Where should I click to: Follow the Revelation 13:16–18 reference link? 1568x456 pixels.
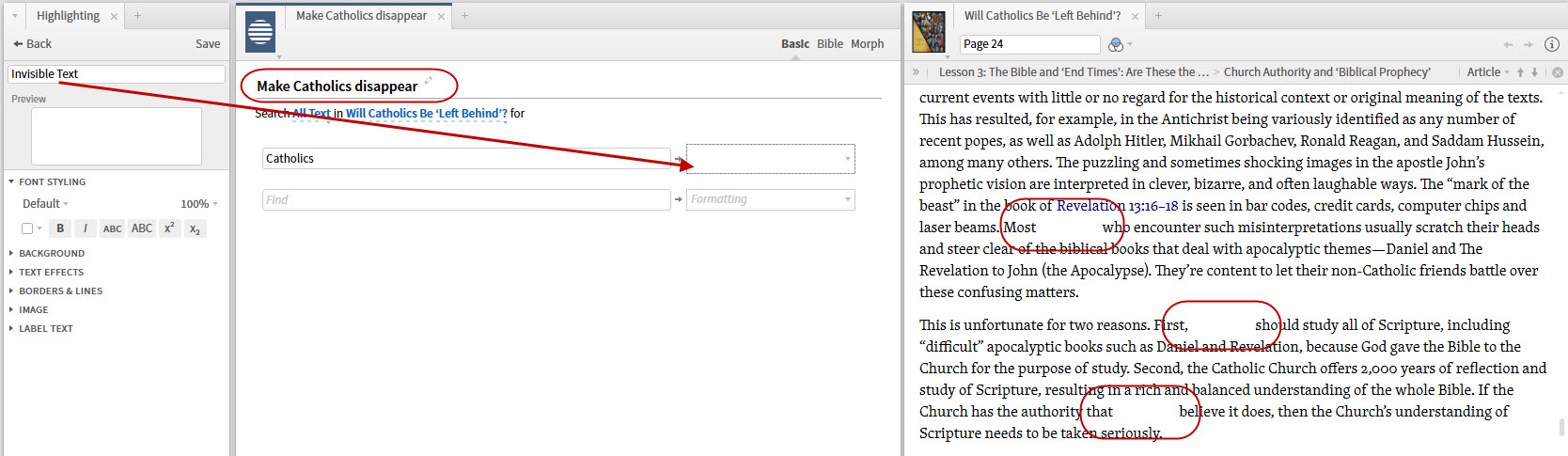(x=1117, y=206)
